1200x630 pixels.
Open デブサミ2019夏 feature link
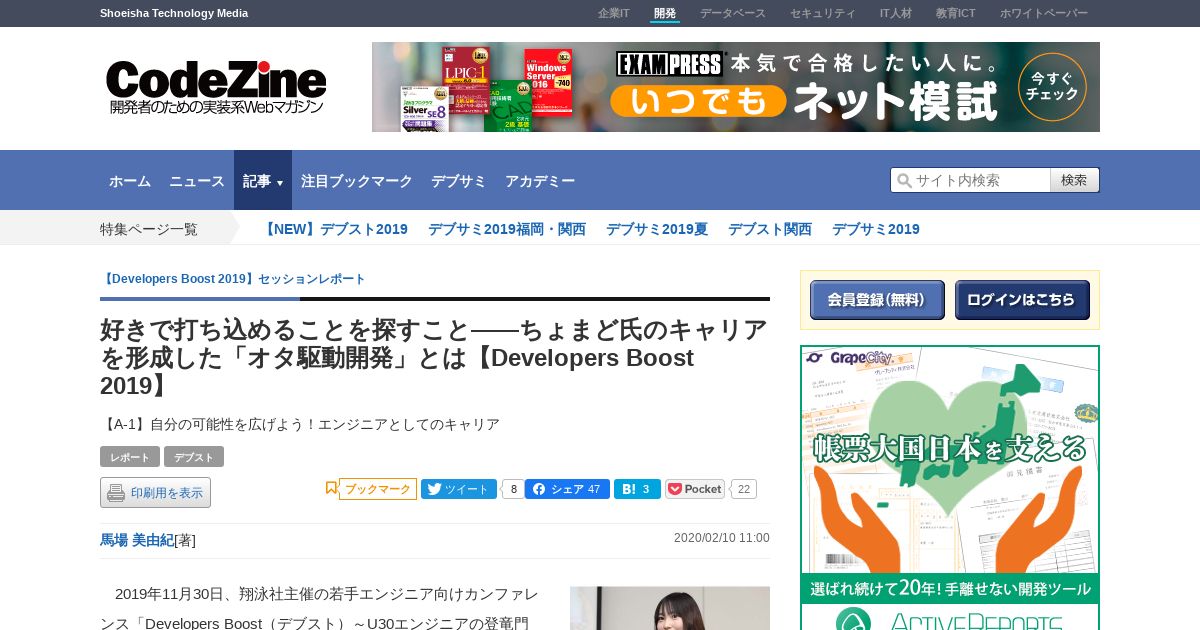coord(657,229)
